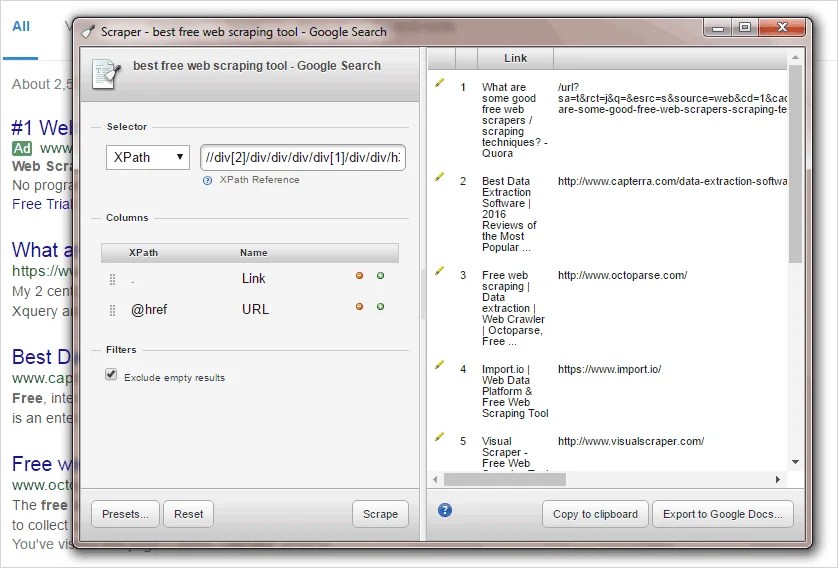Close the Scraper window
Screen dimensions: 838x568
click(782, 27)
